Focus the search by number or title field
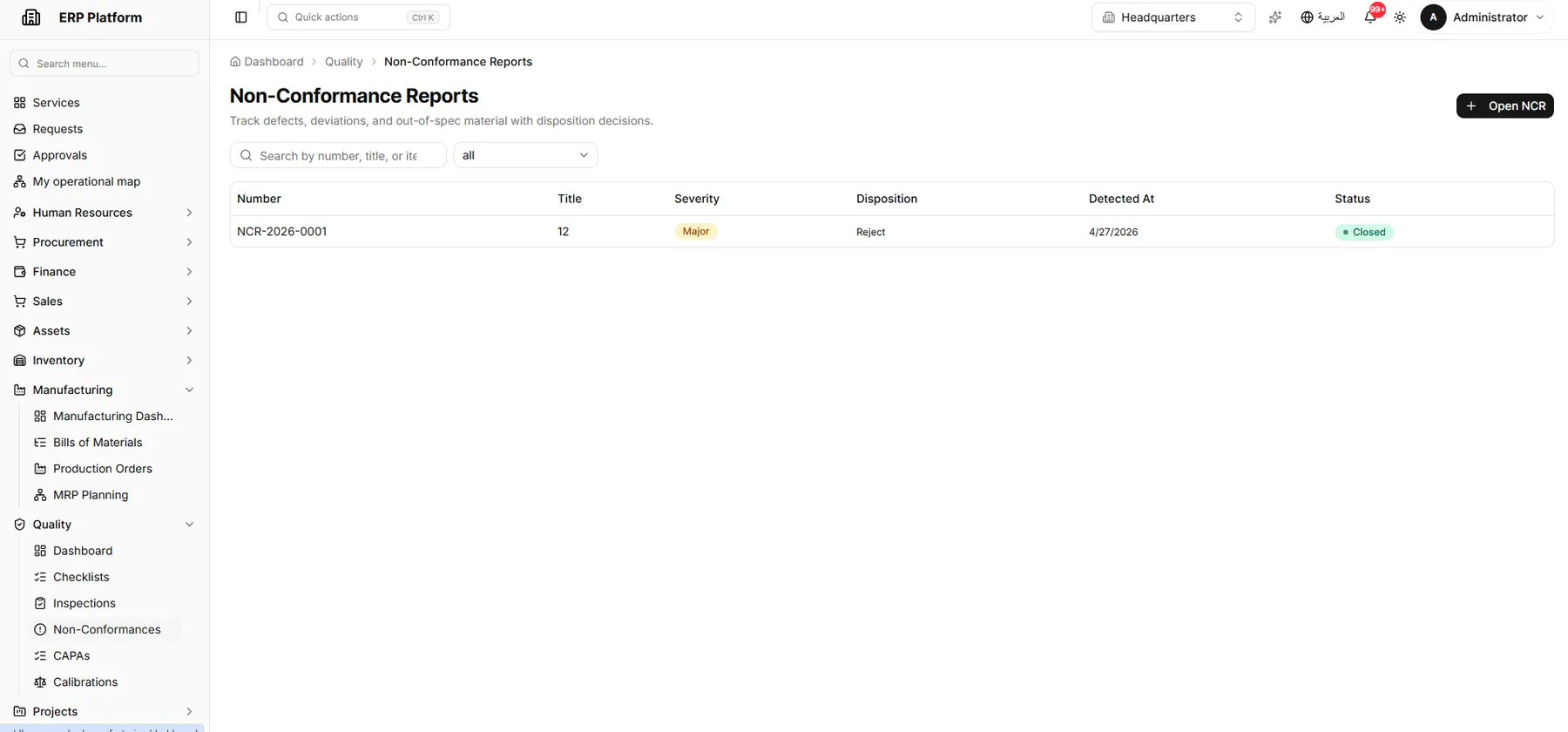Image resolution: width=1568 pixels, height=732 pixels. pyautogui.click(x=338, y=155)
